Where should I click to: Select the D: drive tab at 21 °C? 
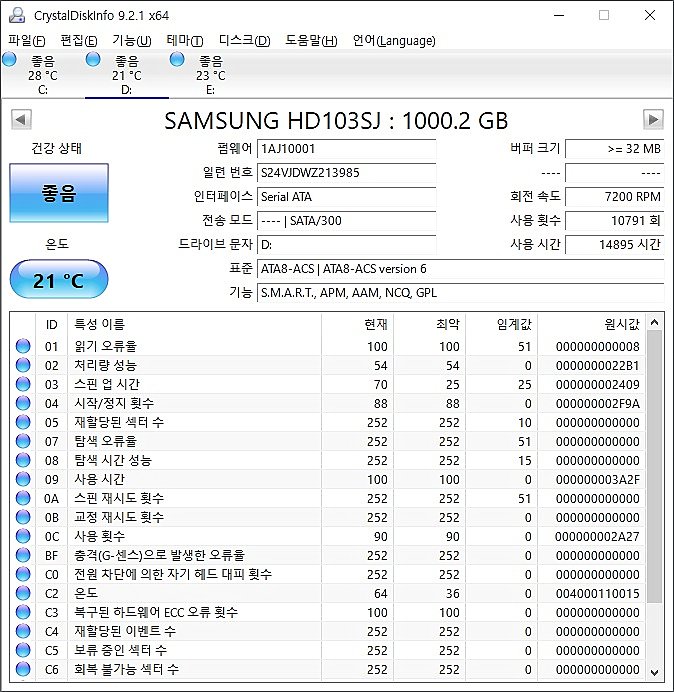127,75
